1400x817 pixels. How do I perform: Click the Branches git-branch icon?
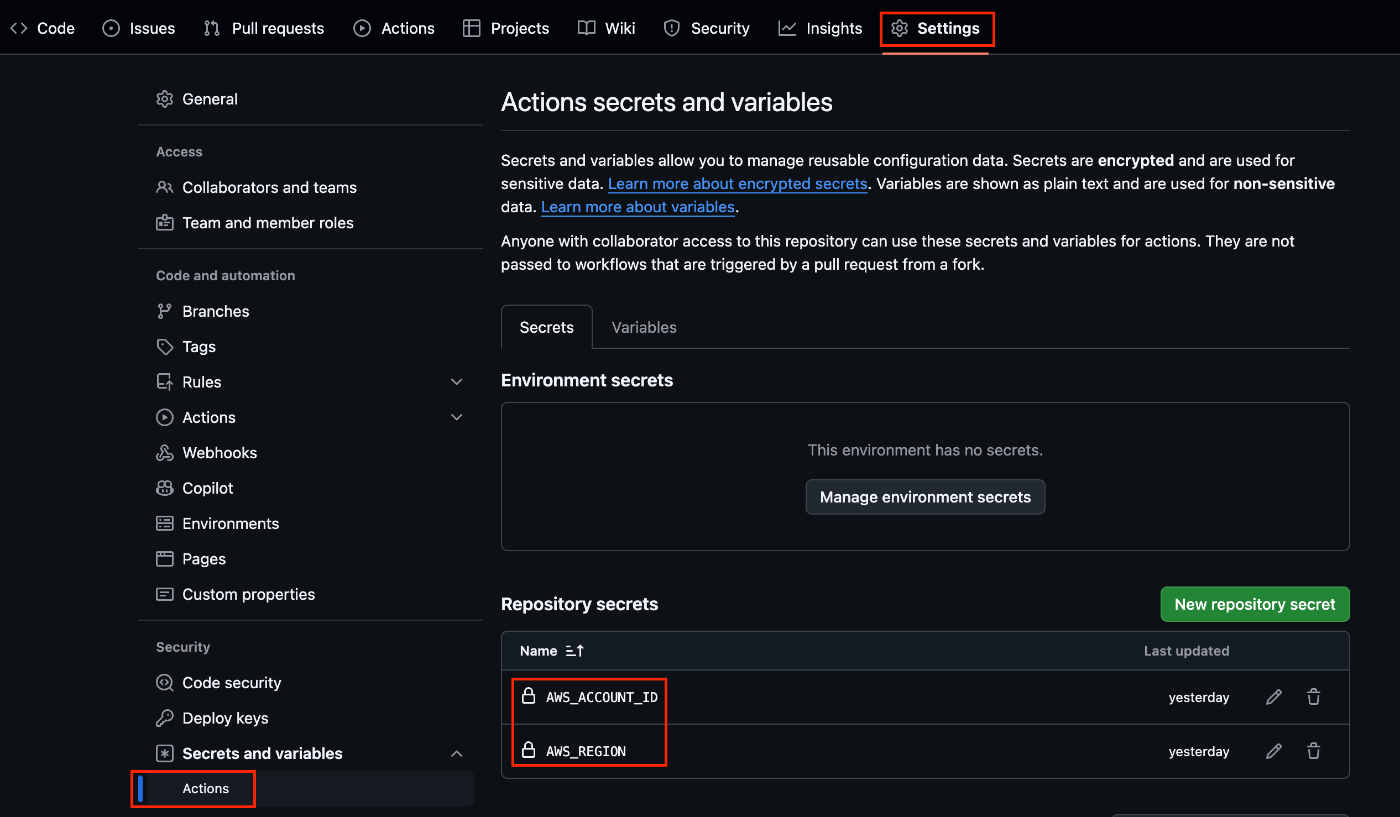[x=165, y=311]
